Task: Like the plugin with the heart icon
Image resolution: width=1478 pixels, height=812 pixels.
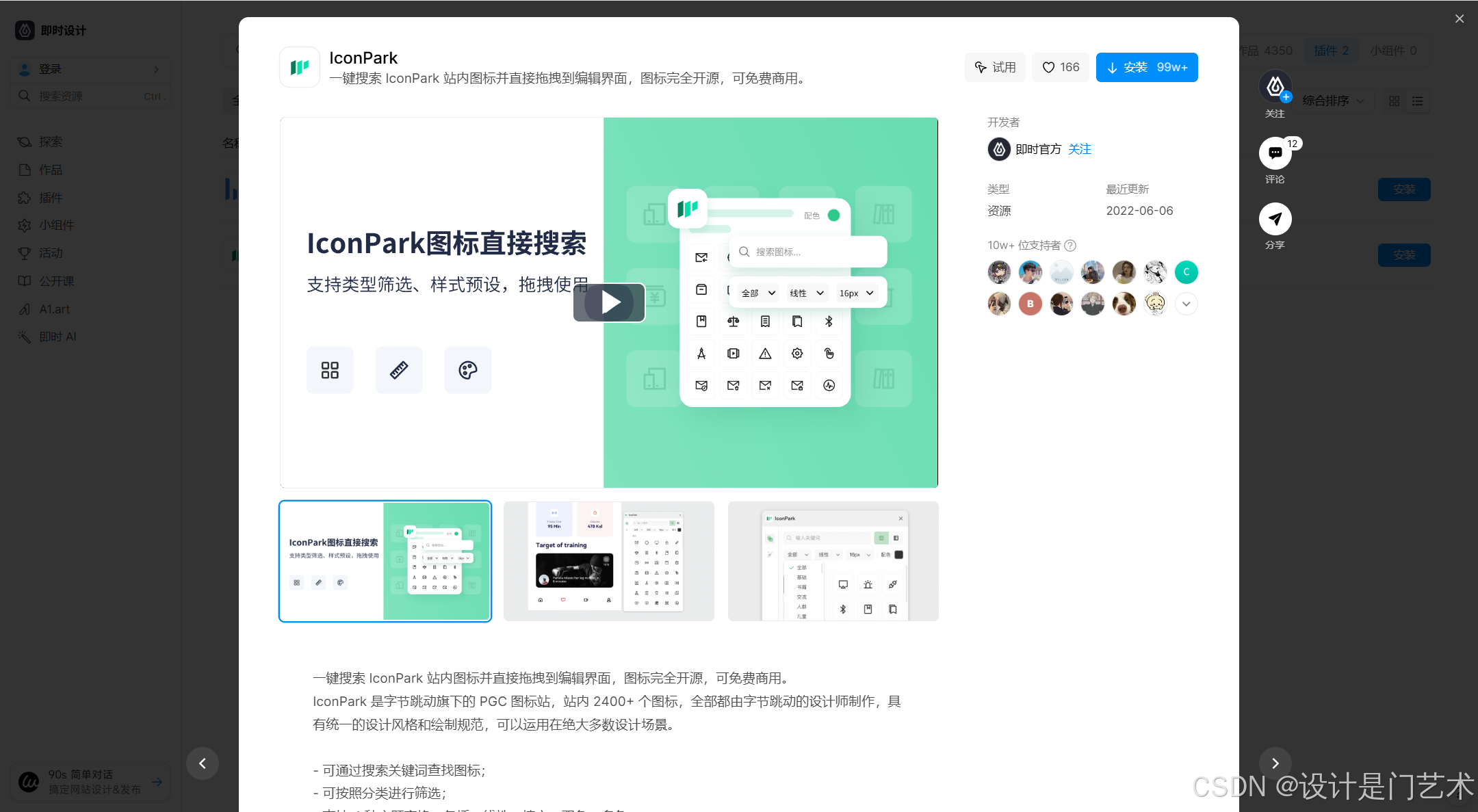Action: pos(1060,67)
